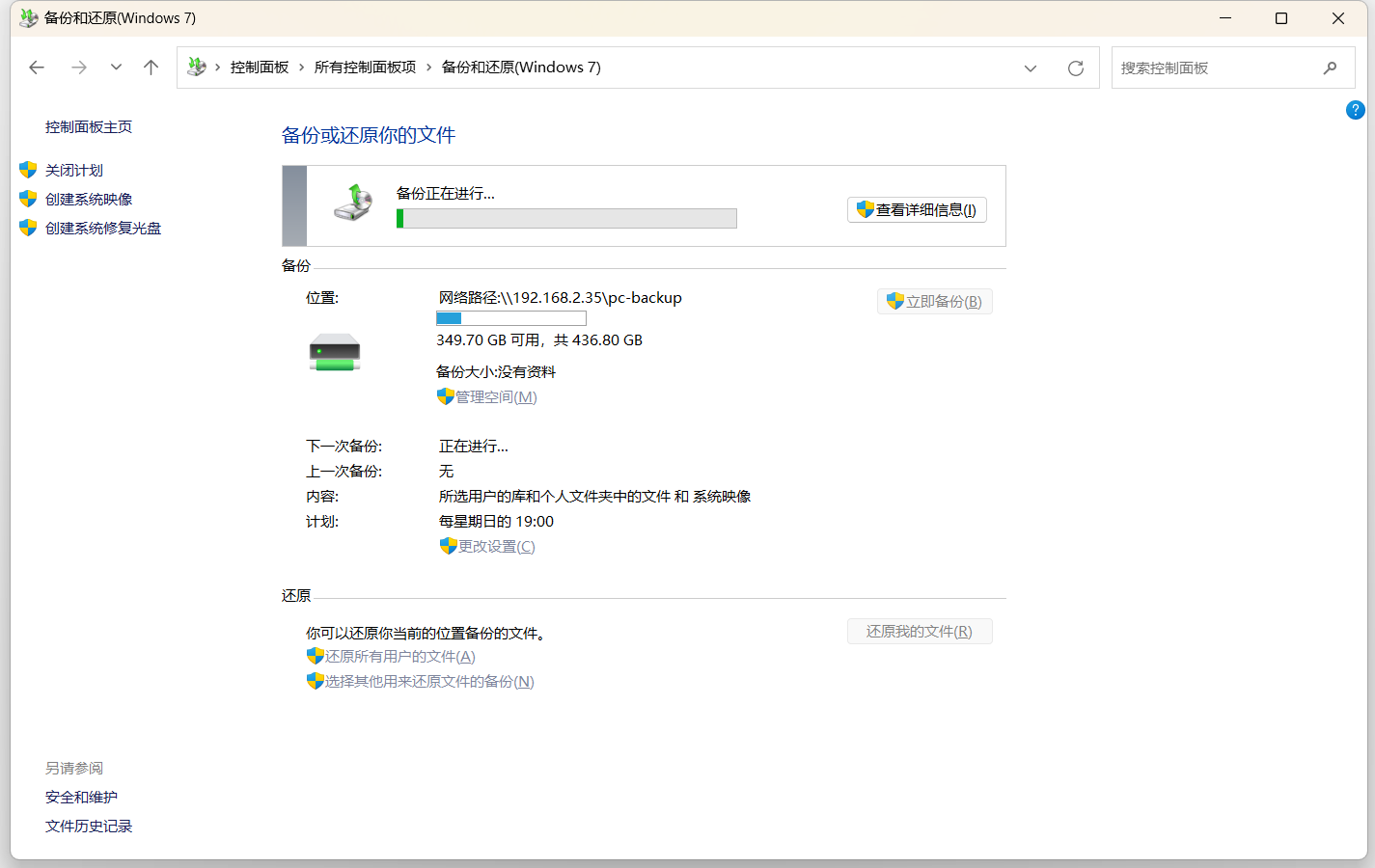Screen dimensions: 1375x868
Task: Click the search magnifier icon
Action: pos(1330,68)
